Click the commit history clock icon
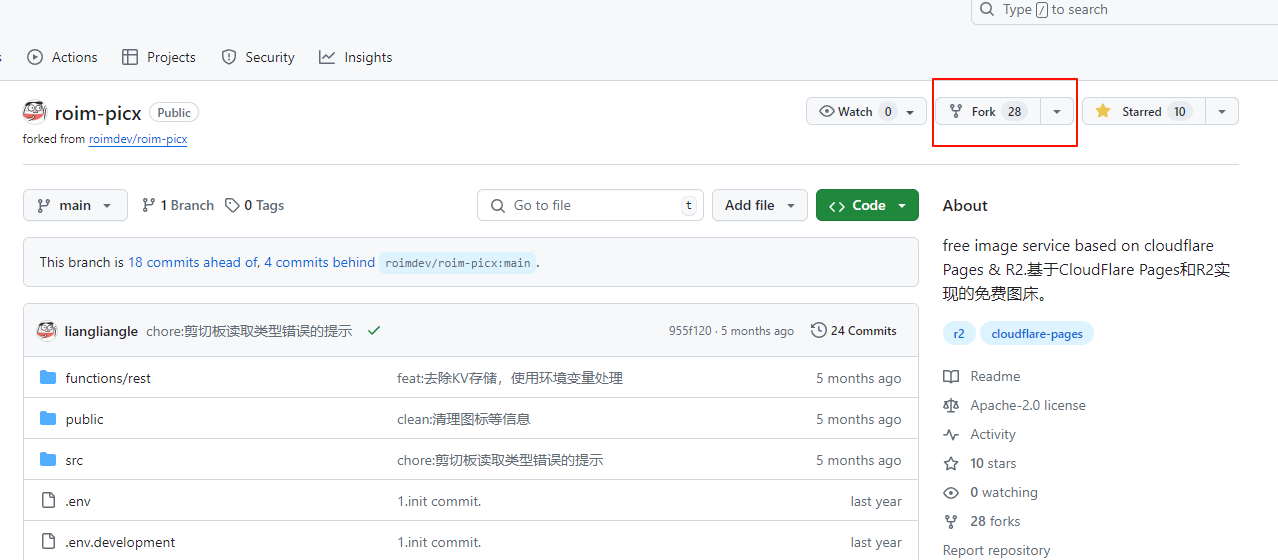Viewport: 1278px width, 560px height. coord(818,331)
